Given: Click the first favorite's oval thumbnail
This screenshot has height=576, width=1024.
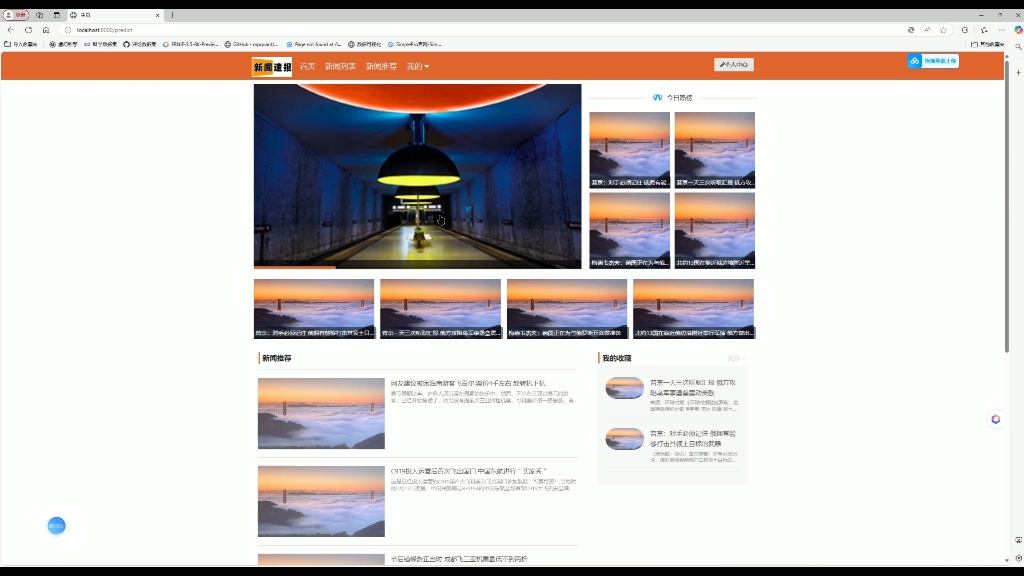Looking at the screenshot, I should [x=624, y=388].
